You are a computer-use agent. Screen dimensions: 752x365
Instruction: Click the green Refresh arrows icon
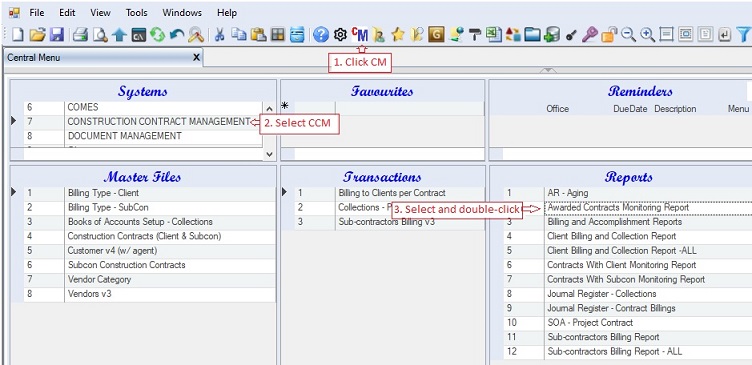[157, 35]
